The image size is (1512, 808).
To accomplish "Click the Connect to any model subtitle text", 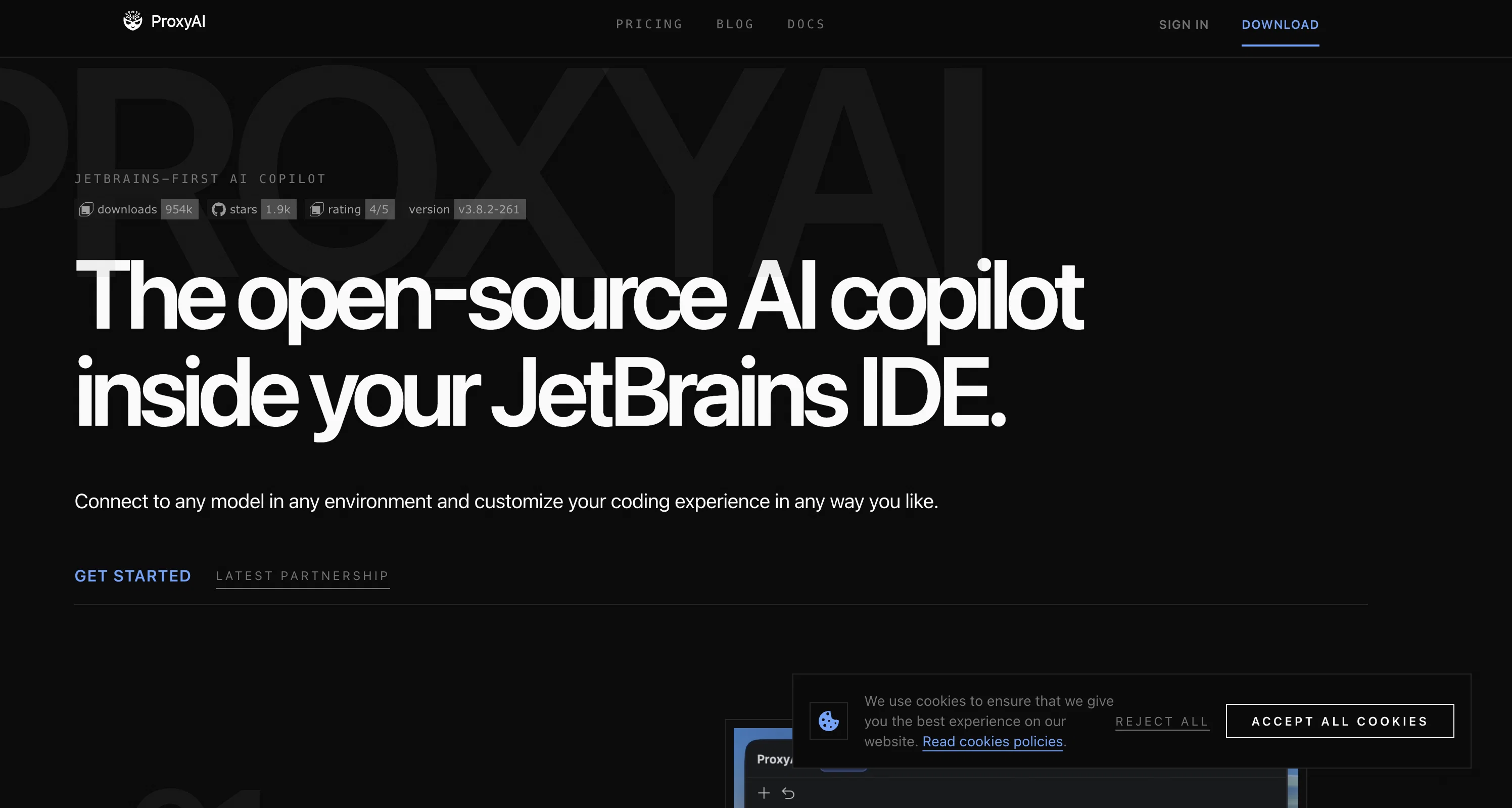I will (506, 502).
